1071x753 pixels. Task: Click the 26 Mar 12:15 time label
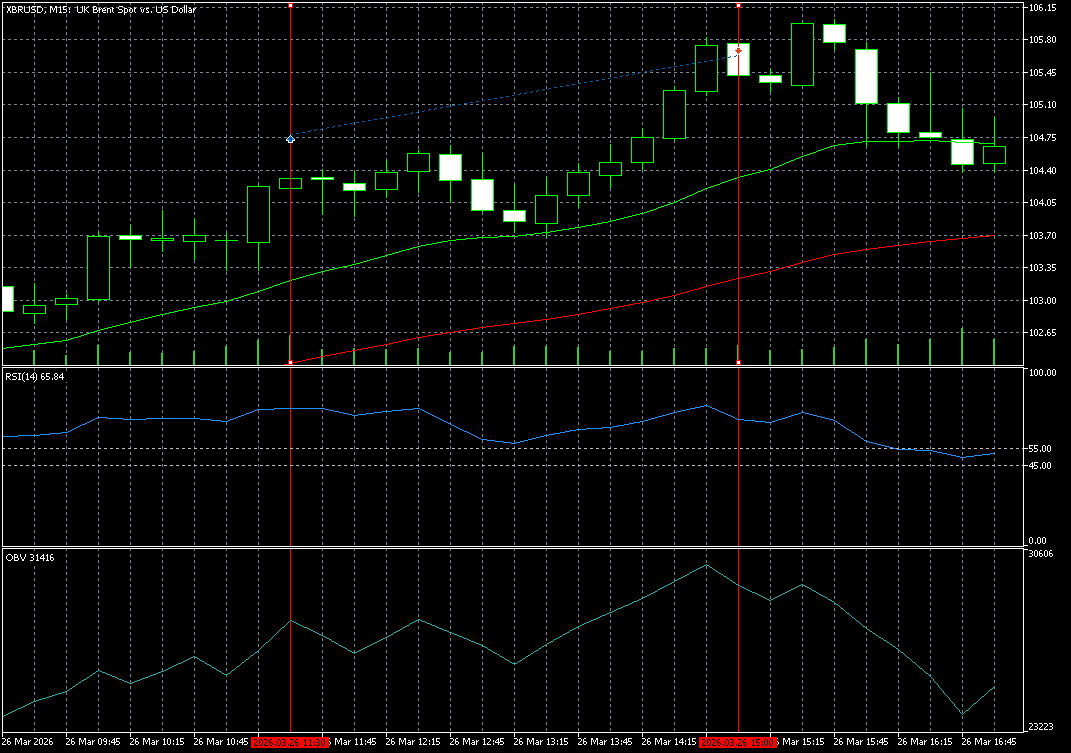point(413,742)
